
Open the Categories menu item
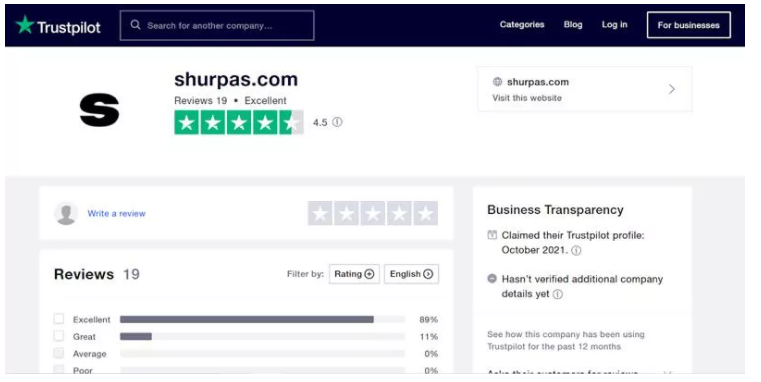522,25
